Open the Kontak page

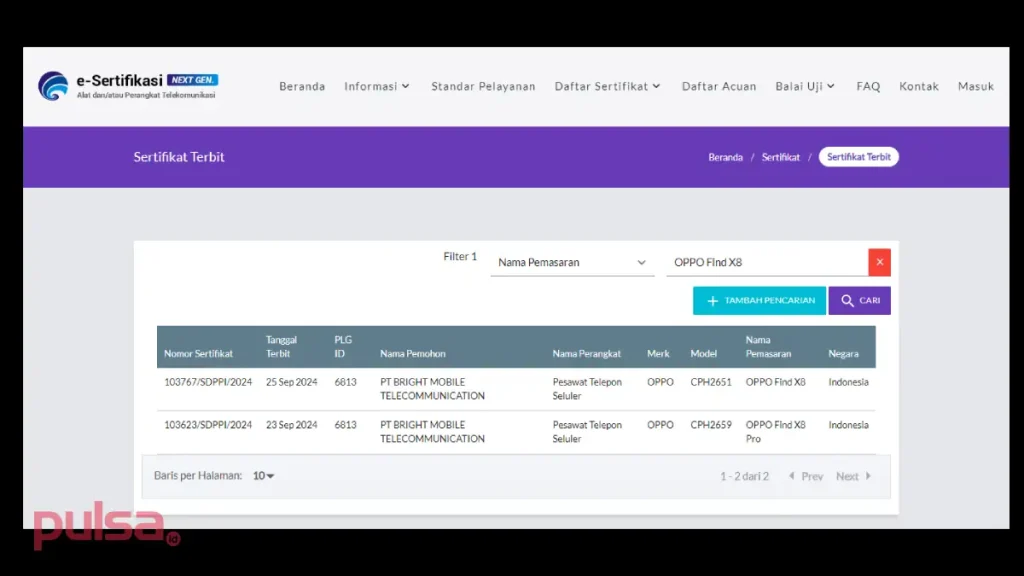[919, 86]
